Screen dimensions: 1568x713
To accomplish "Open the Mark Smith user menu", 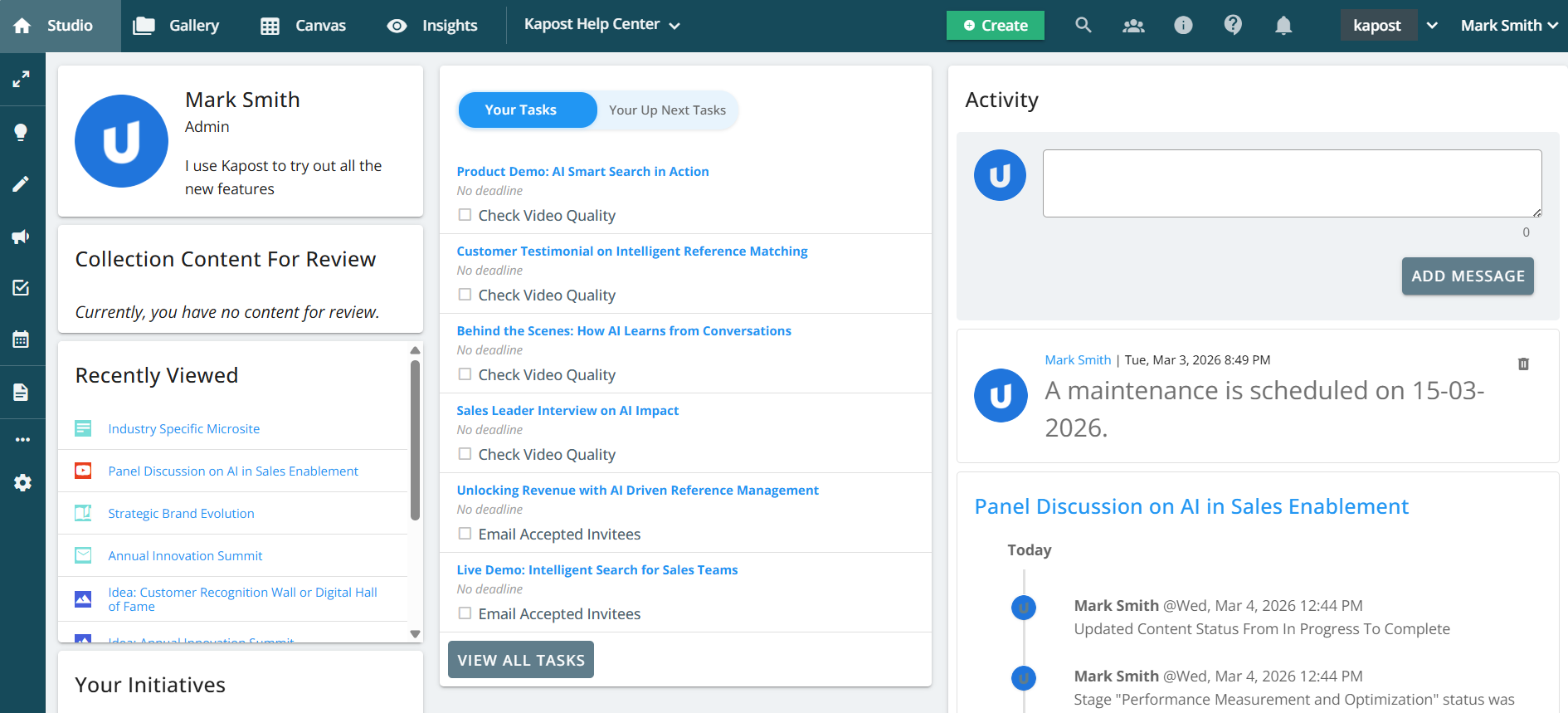I will [x=1508, y=26].
